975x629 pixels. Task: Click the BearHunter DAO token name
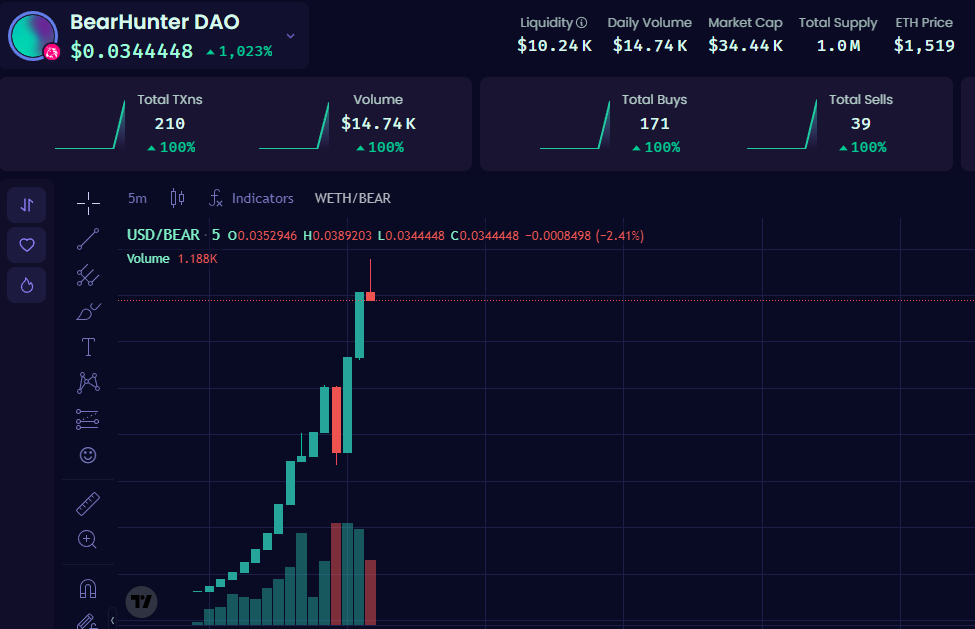[154, 22]
